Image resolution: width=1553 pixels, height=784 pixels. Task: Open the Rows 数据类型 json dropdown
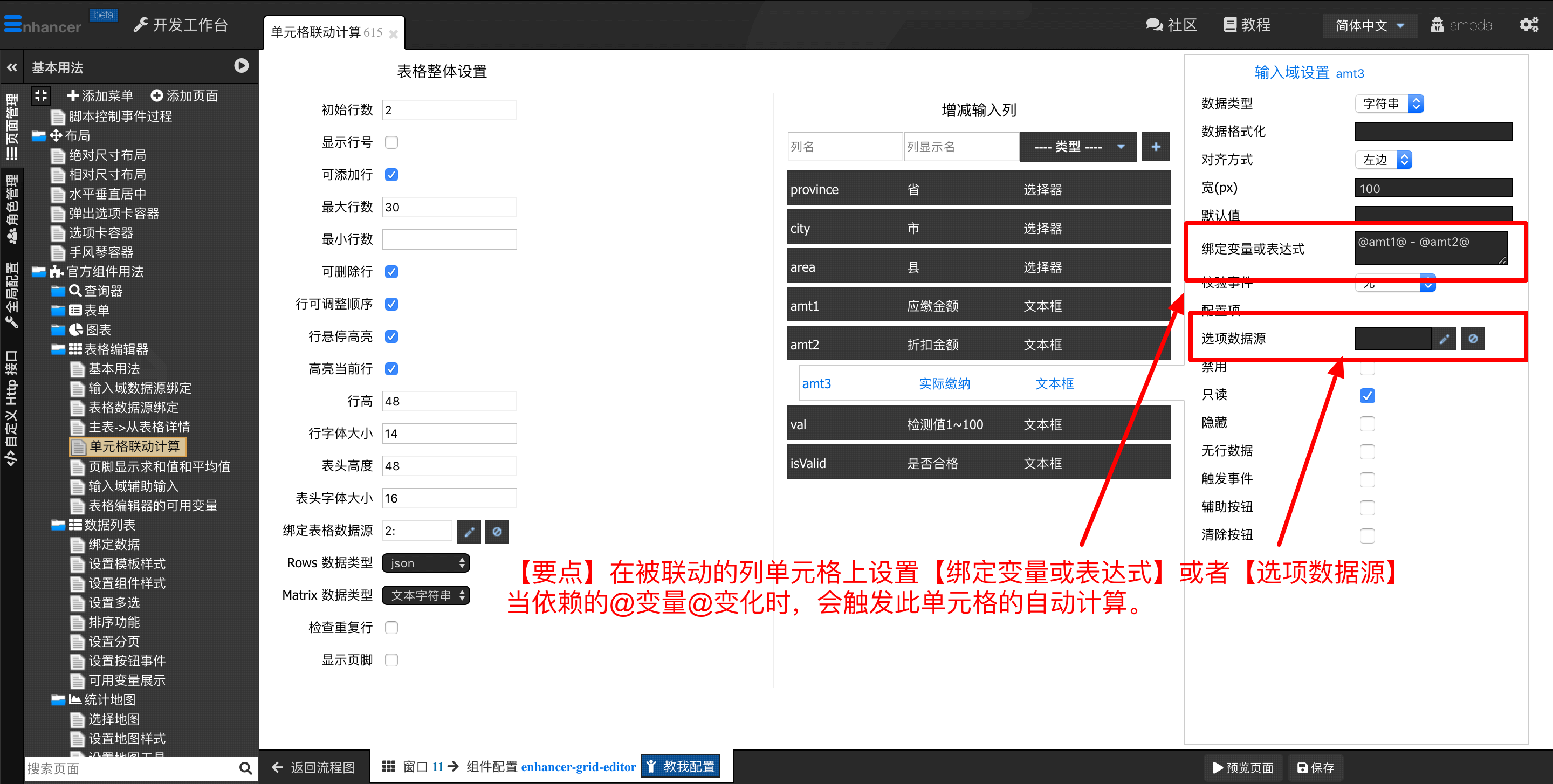click(x=425, y=563)
